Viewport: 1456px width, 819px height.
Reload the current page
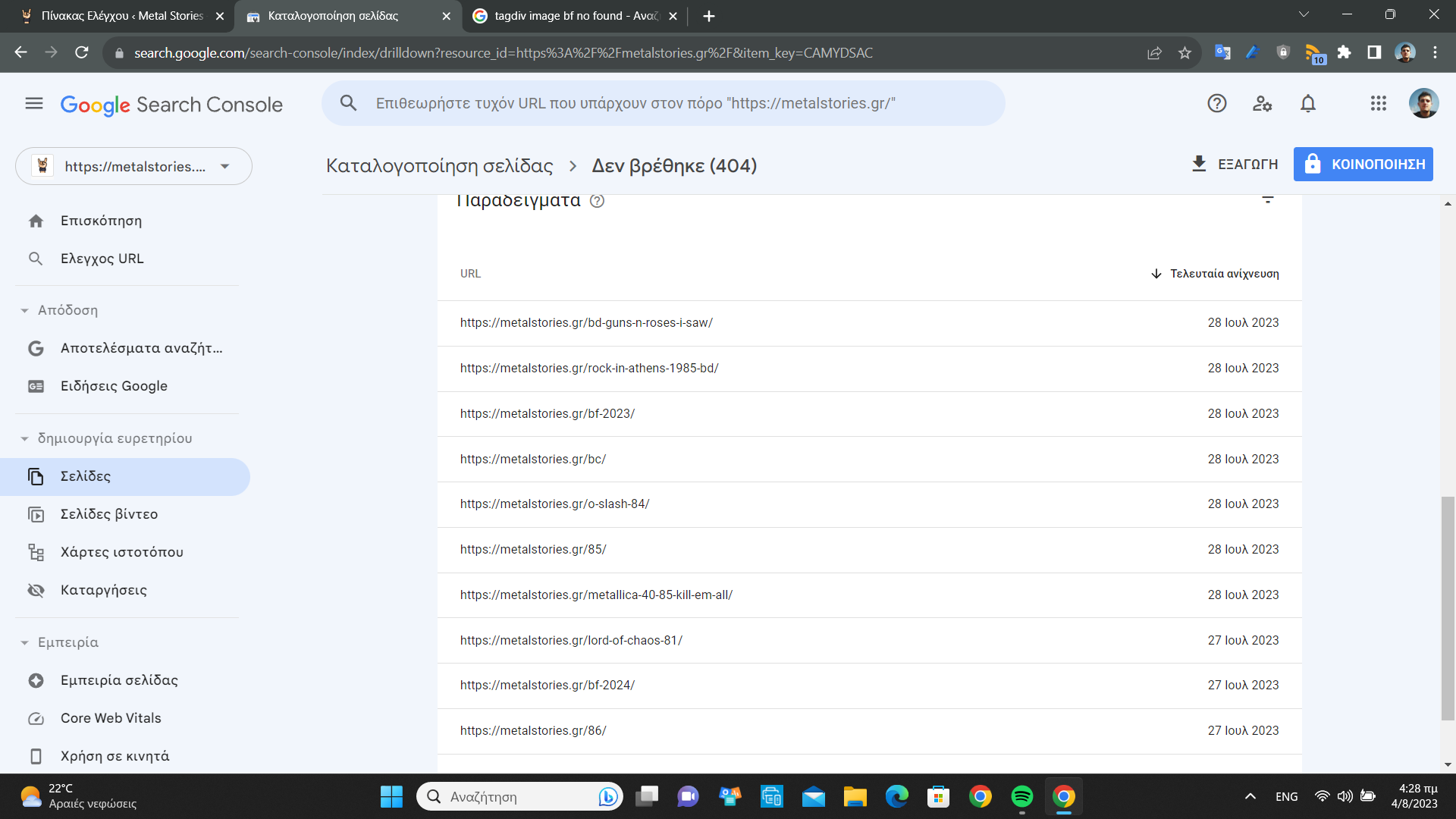82,52
